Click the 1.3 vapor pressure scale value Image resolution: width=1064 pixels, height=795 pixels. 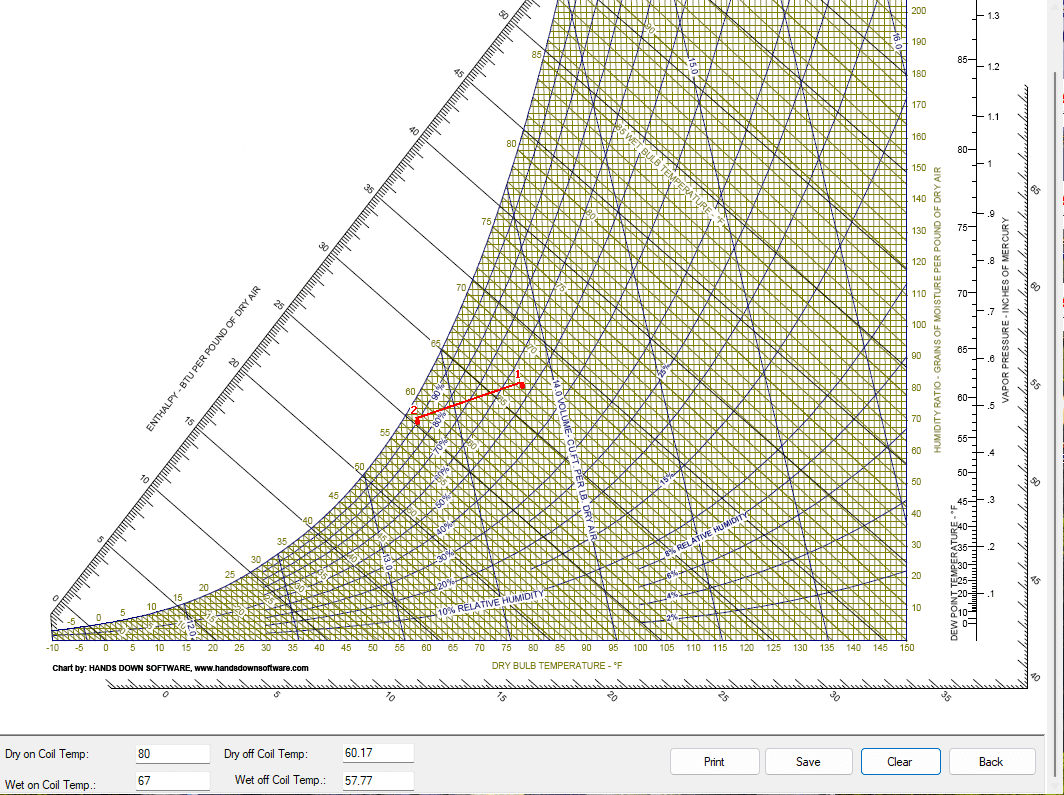pyautogui.click(x=993, y=16)
